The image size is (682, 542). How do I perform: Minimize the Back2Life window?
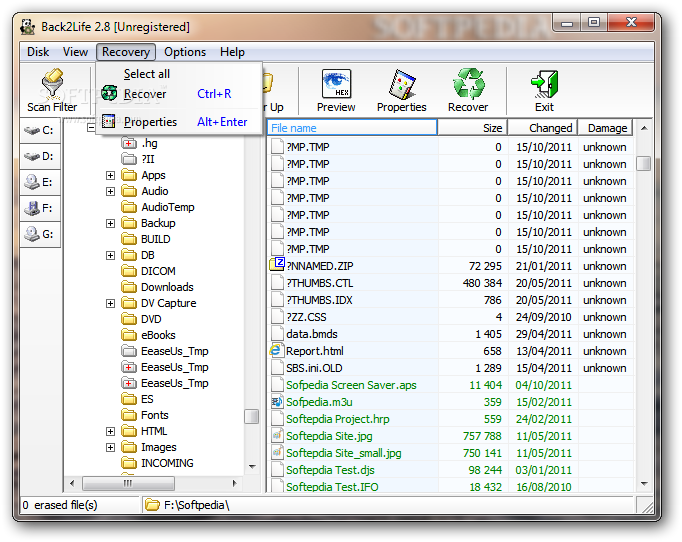click(567, 23)
